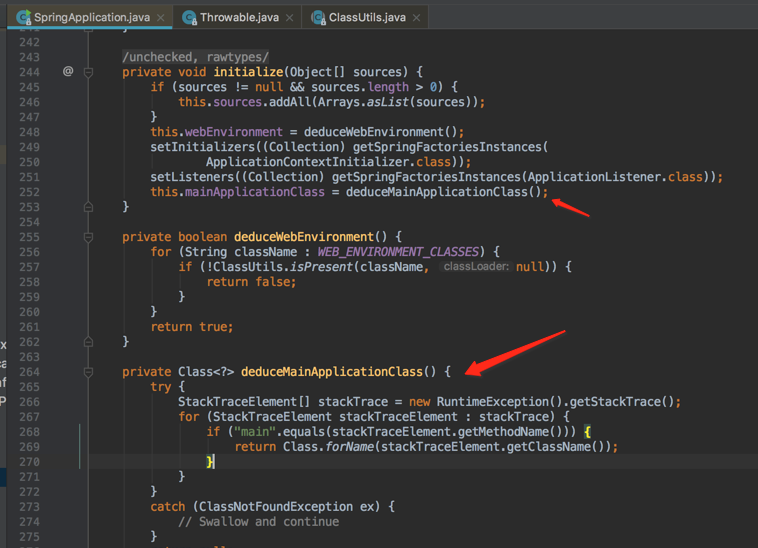Click getClassName() on line 269
Screen dimensions: 758x548
555,447
